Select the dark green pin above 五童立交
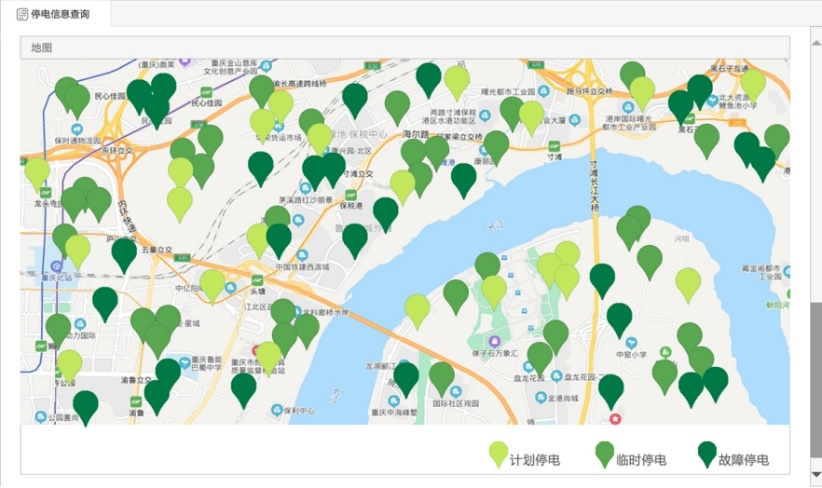Image resolution: width=822 pixels, height=488 pixels. (124, 254)
